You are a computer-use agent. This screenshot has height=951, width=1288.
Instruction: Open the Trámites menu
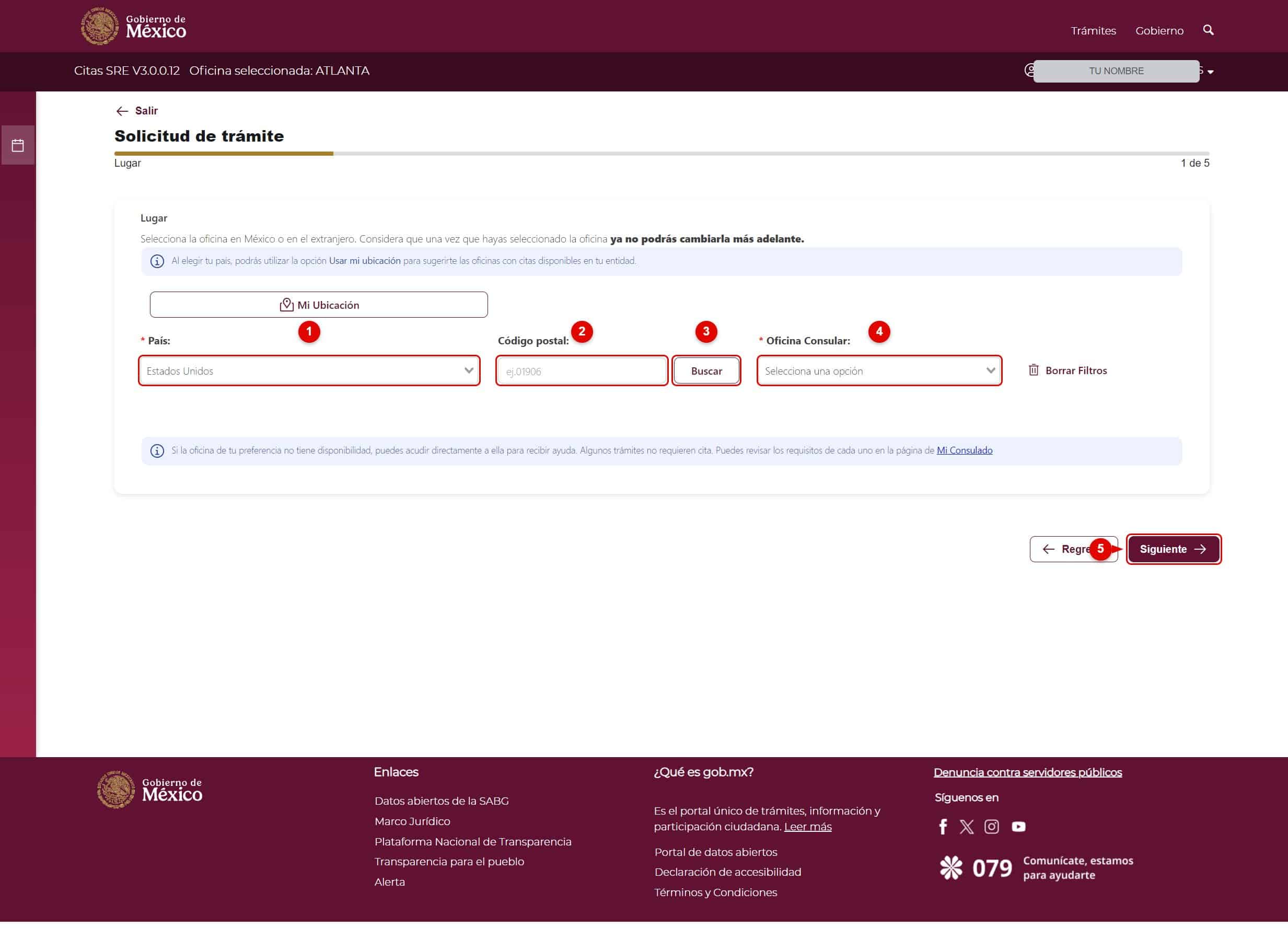point(1093,30)
